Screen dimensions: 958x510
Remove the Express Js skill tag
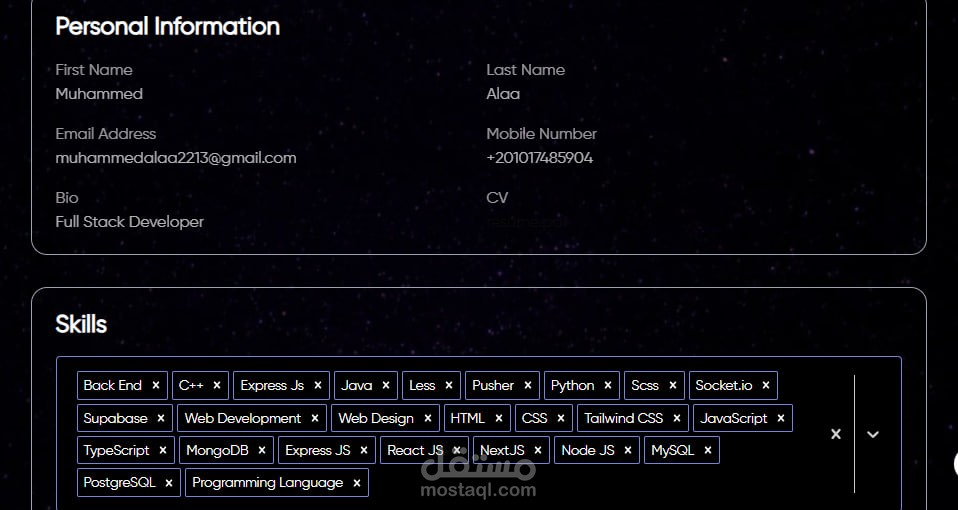[x=318, y=385]
